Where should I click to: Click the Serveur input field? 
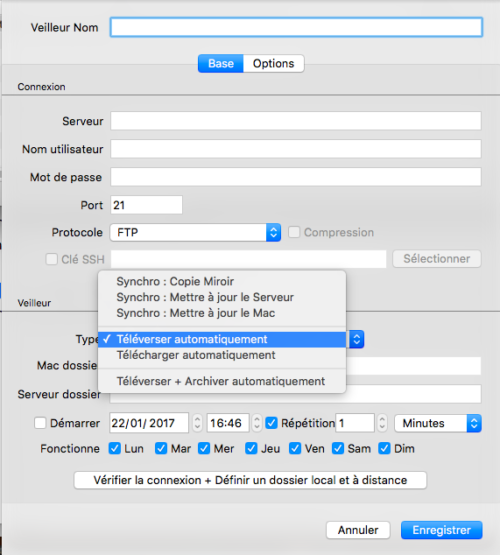[x=296, y=121]
